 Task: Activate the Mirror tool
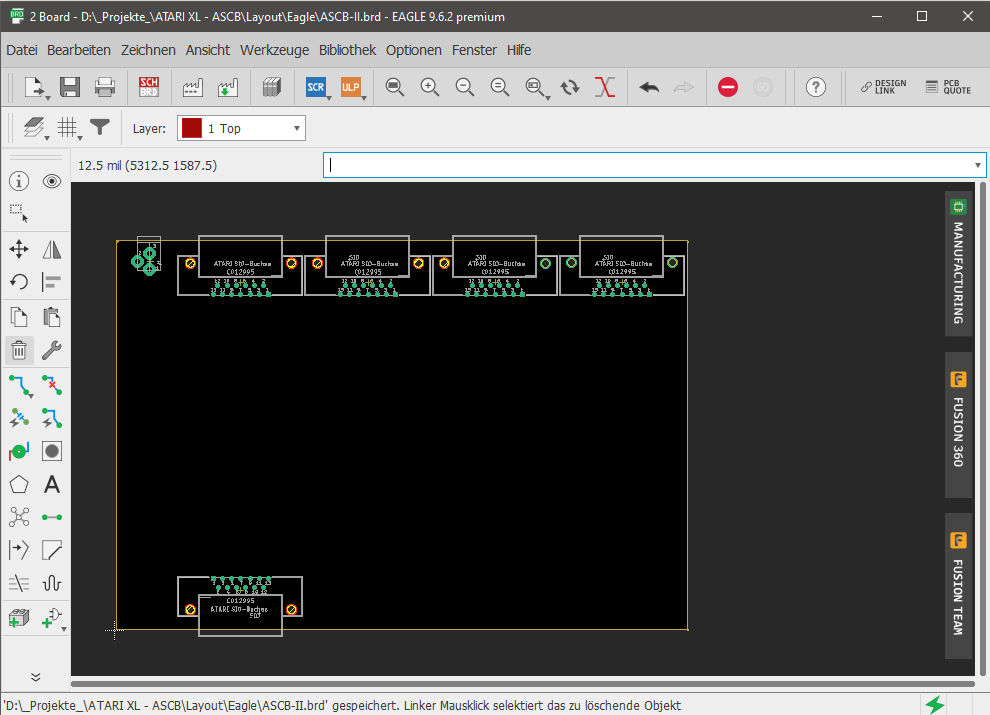[51, 248]
